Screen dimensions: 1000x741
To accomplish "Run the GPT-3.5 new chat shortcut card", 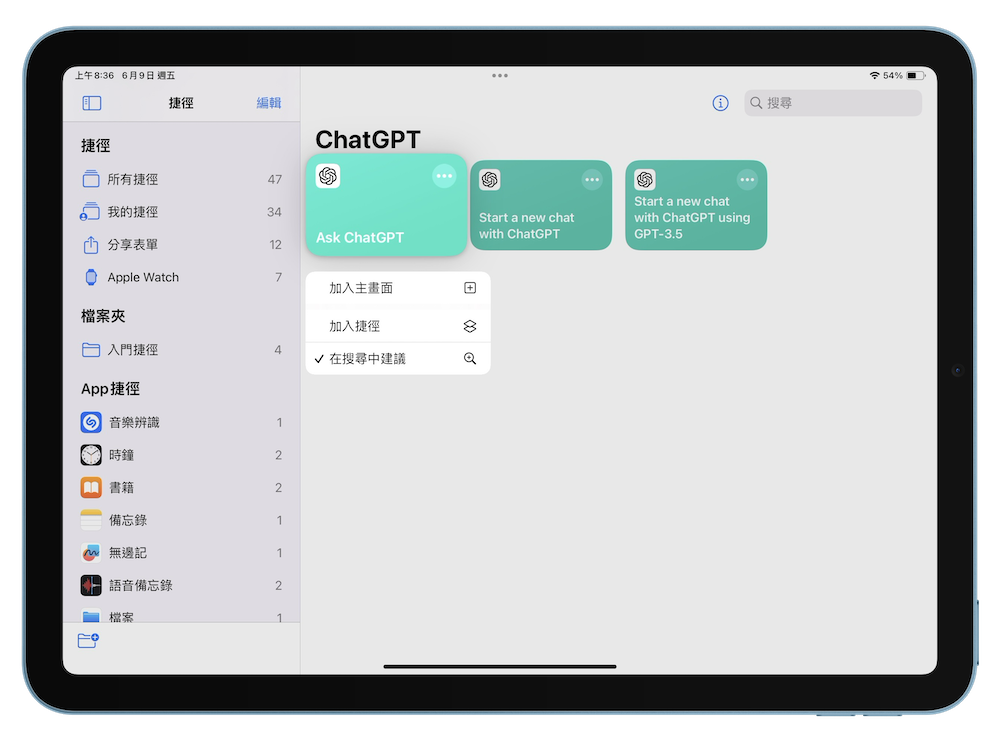I will tap(696, 205).
